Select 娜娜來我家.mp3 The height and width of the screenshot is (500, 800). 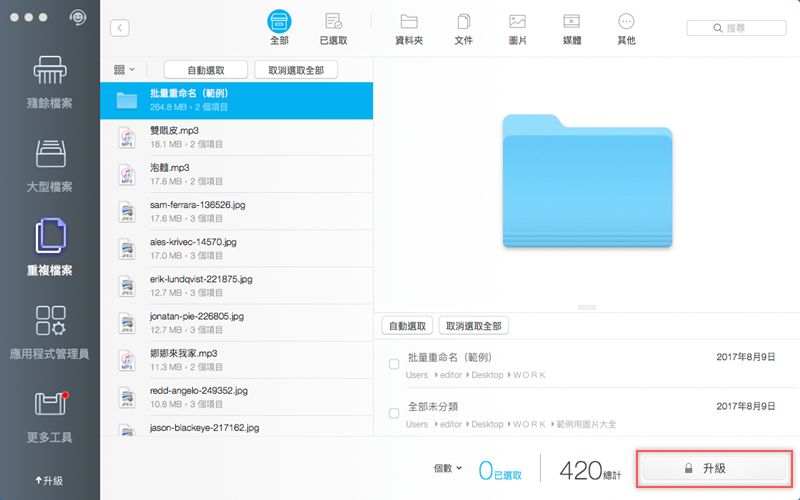[x=236, y=361]
